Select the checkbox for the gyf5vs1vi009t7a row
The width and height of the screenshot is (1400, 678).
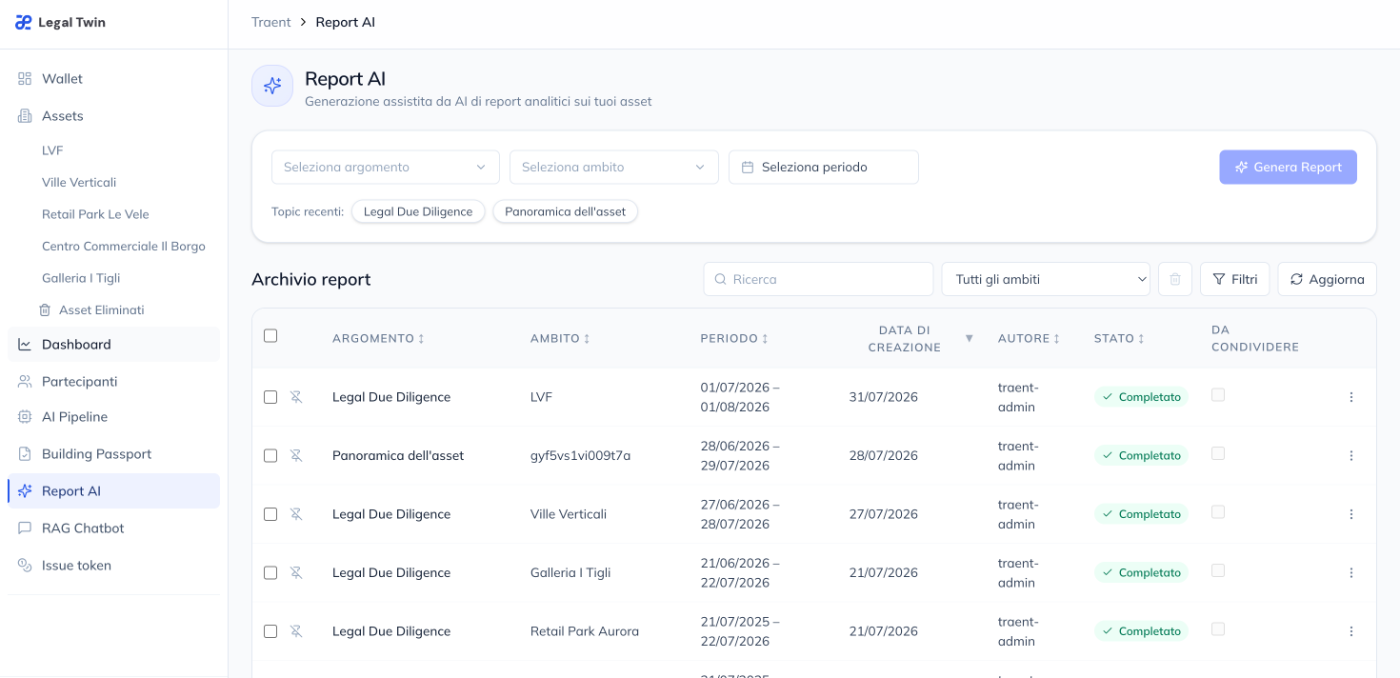pyautogui.click(x=270, y=455)
